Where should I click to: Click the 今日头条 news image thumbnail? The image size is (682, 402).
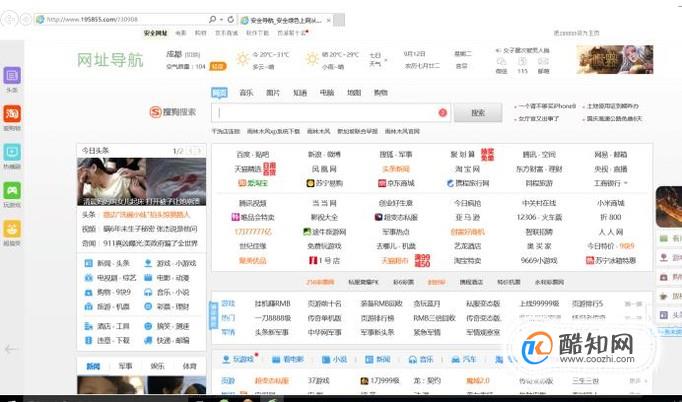[x=141, y=182]
